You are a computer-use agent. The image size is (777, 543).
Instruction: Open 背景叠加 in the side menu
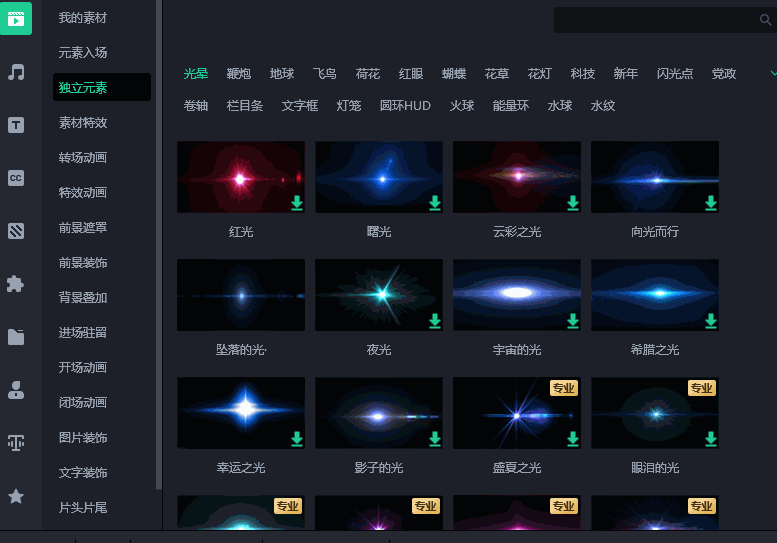coord(83,297)
